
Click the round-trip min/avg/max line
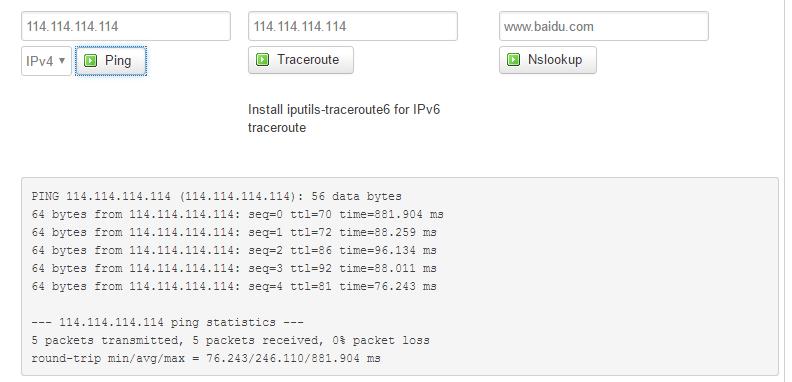click(206, 358)
